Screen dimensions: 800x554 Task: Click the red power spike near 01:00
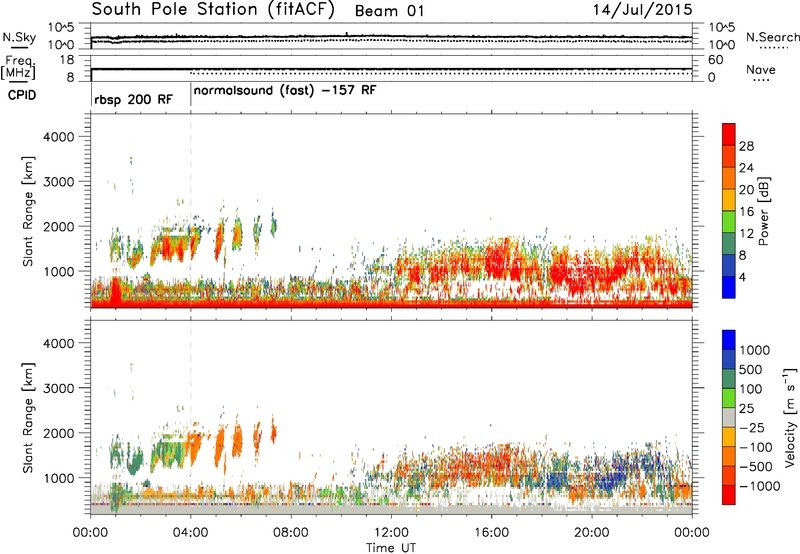(116, 292)
